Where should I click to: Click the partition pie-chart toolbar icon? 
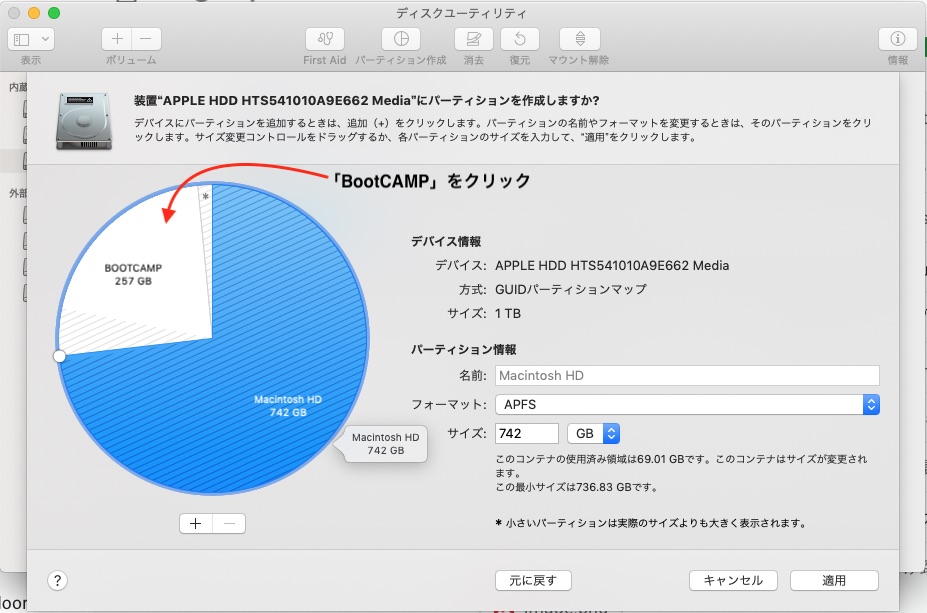point(401,39)
